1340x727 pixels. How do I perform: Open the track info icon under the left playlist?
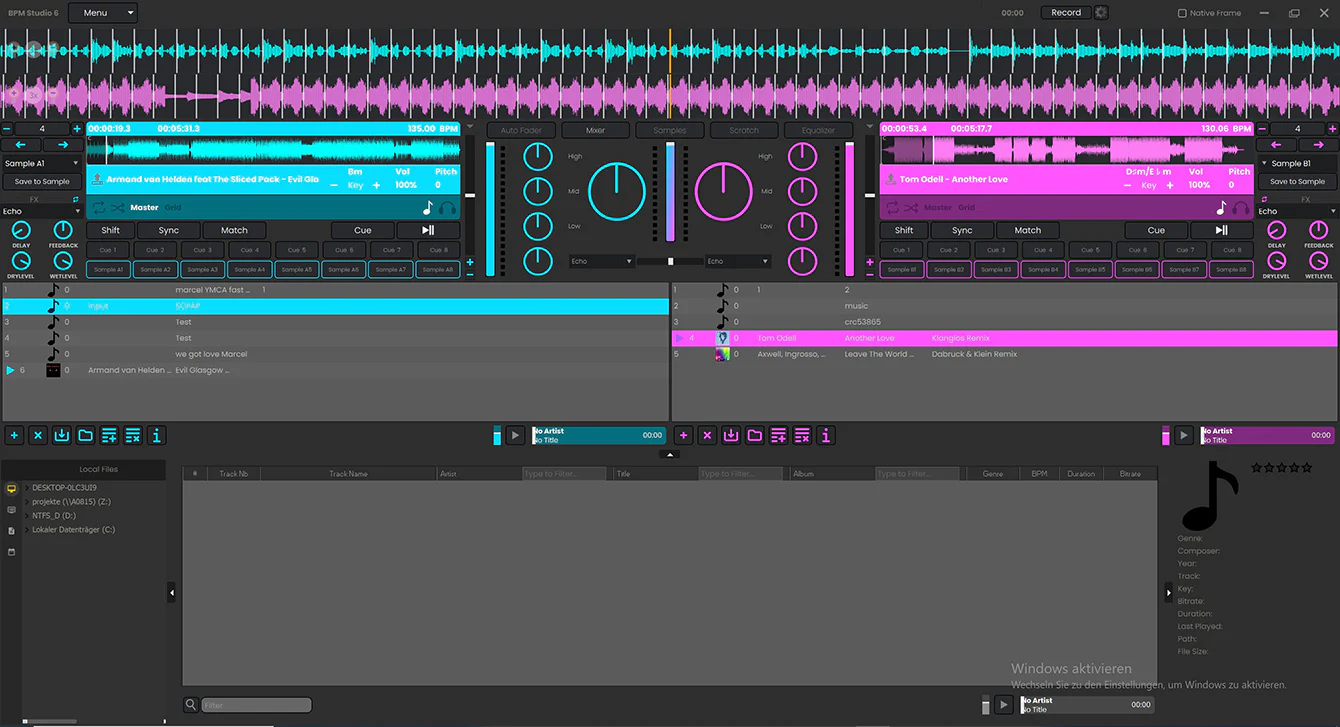coord(156,435)
